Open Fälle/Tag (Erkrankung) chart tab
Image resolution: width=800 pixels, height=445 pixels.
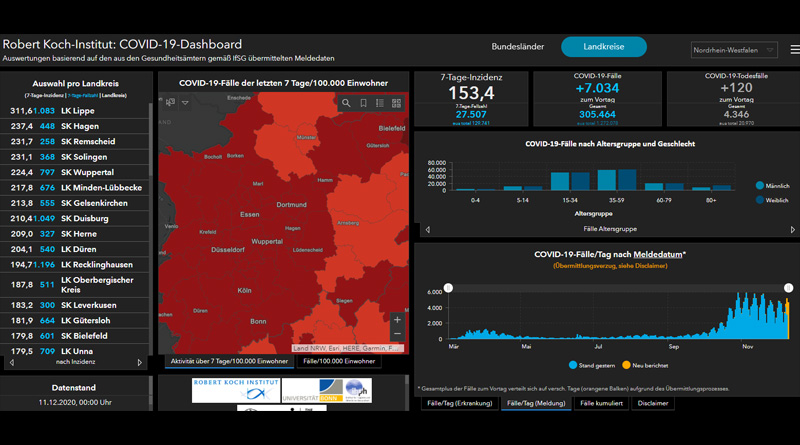[x=459, y=403]
